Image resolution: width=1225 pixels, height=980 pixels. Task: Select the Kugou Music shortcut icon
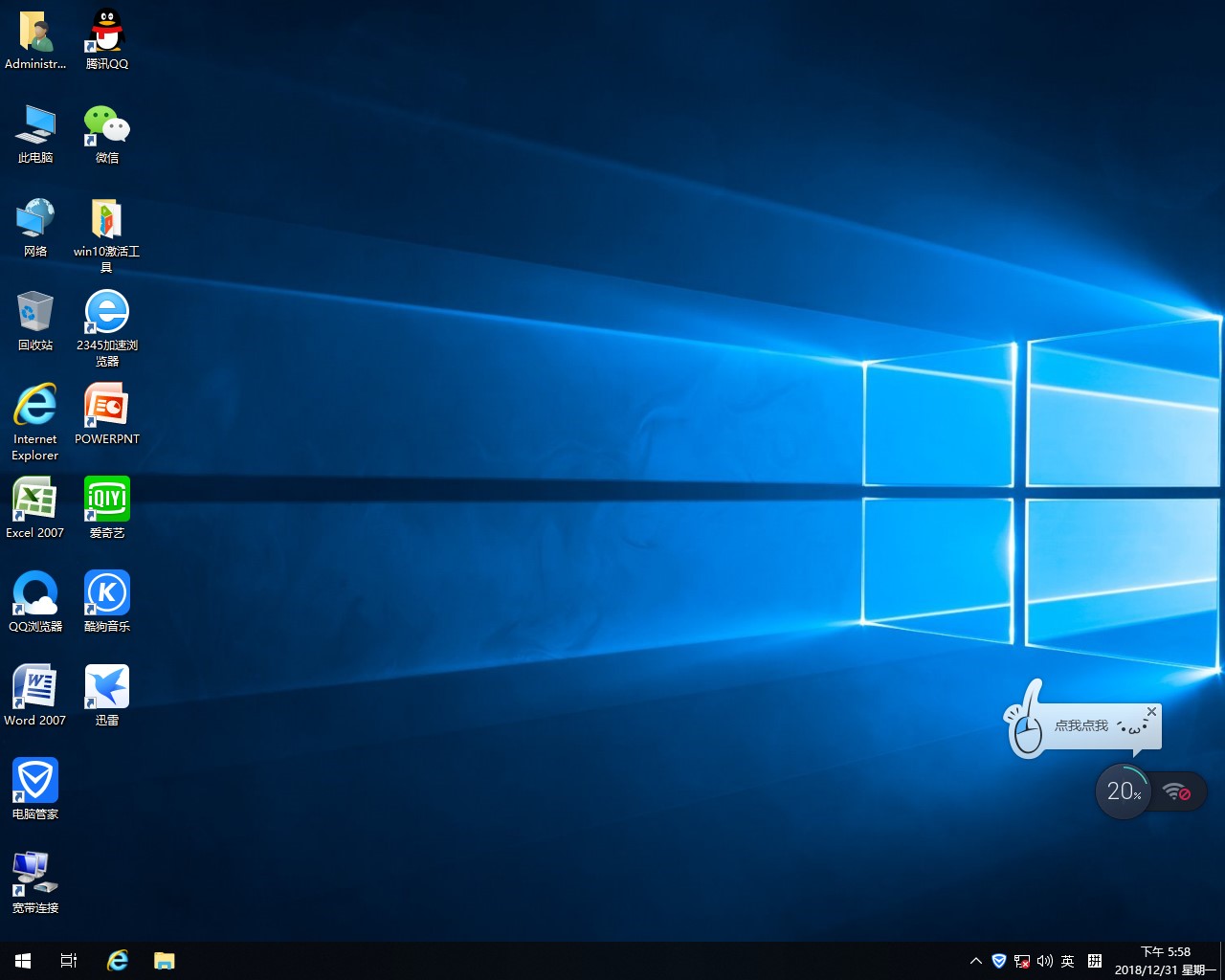pyautogui.click(x=106, y=592)
